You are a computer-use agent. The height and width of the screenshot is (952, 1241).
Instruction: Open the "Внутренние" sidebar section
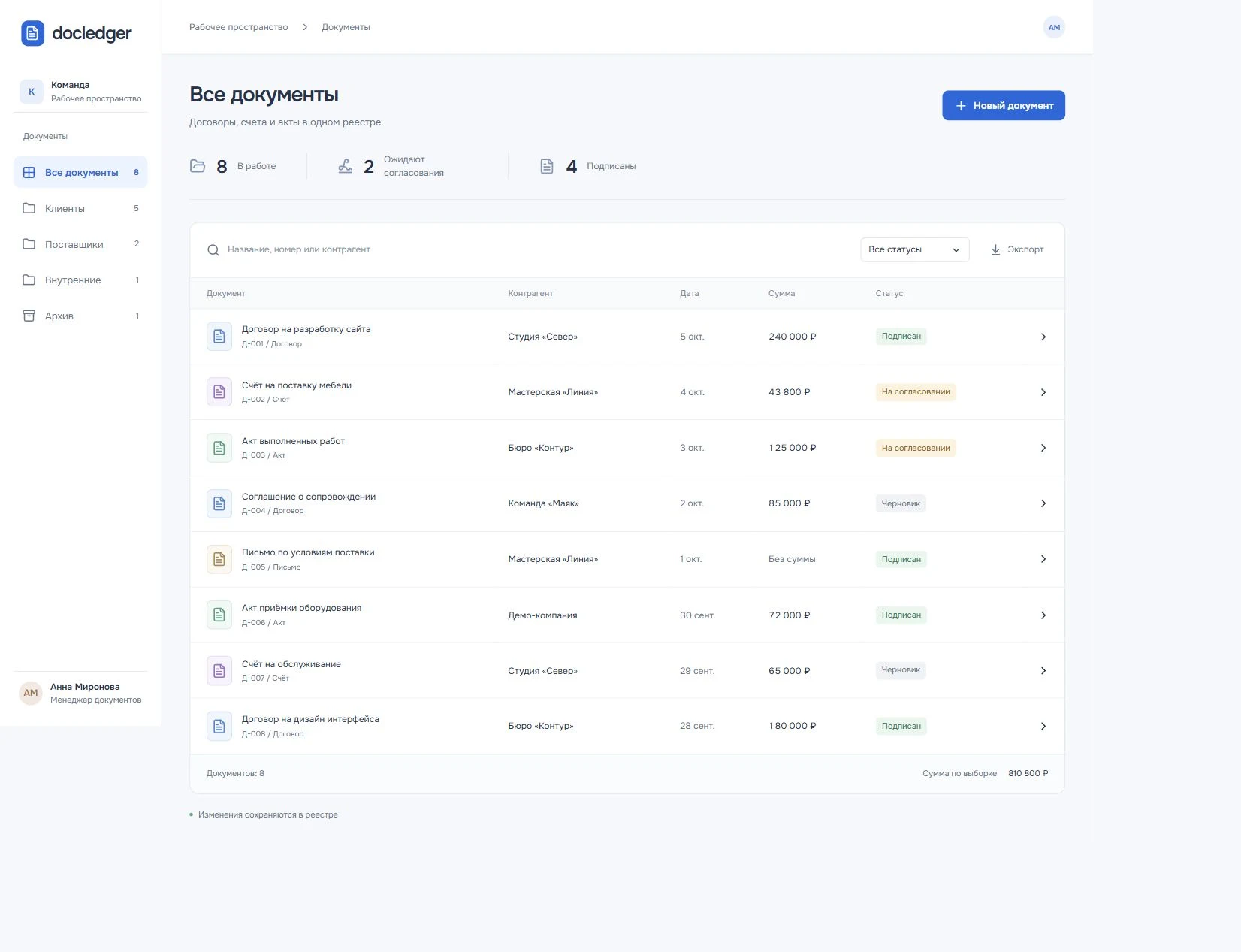[80, 280]
